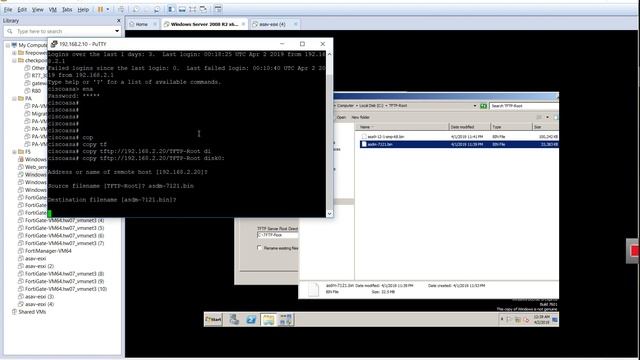The image size is (640, 360).
Task: Click the TFTP Server Root Directory field
Action: click(x=278, y=235)
